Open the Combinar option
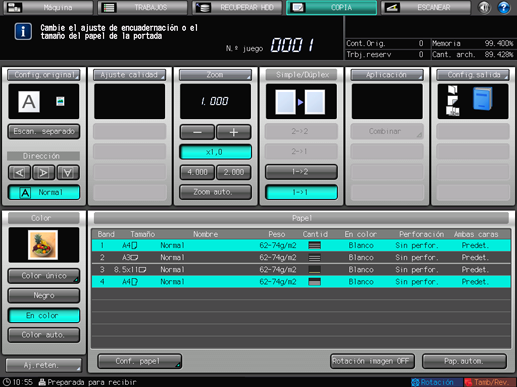 tap(387, 131)
